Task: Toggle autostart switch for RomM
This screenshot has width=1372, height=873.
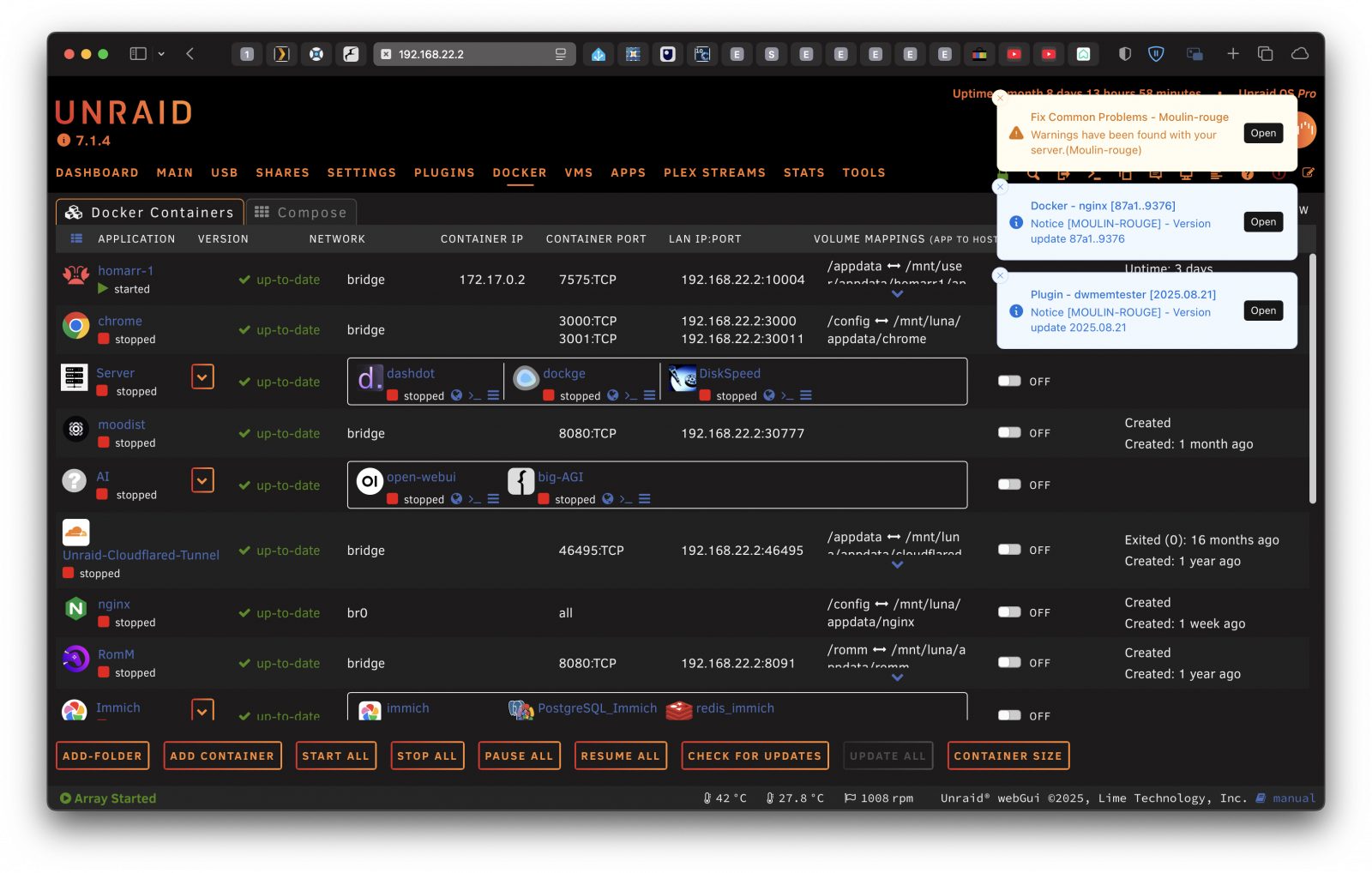Action: coord(1009,663)
